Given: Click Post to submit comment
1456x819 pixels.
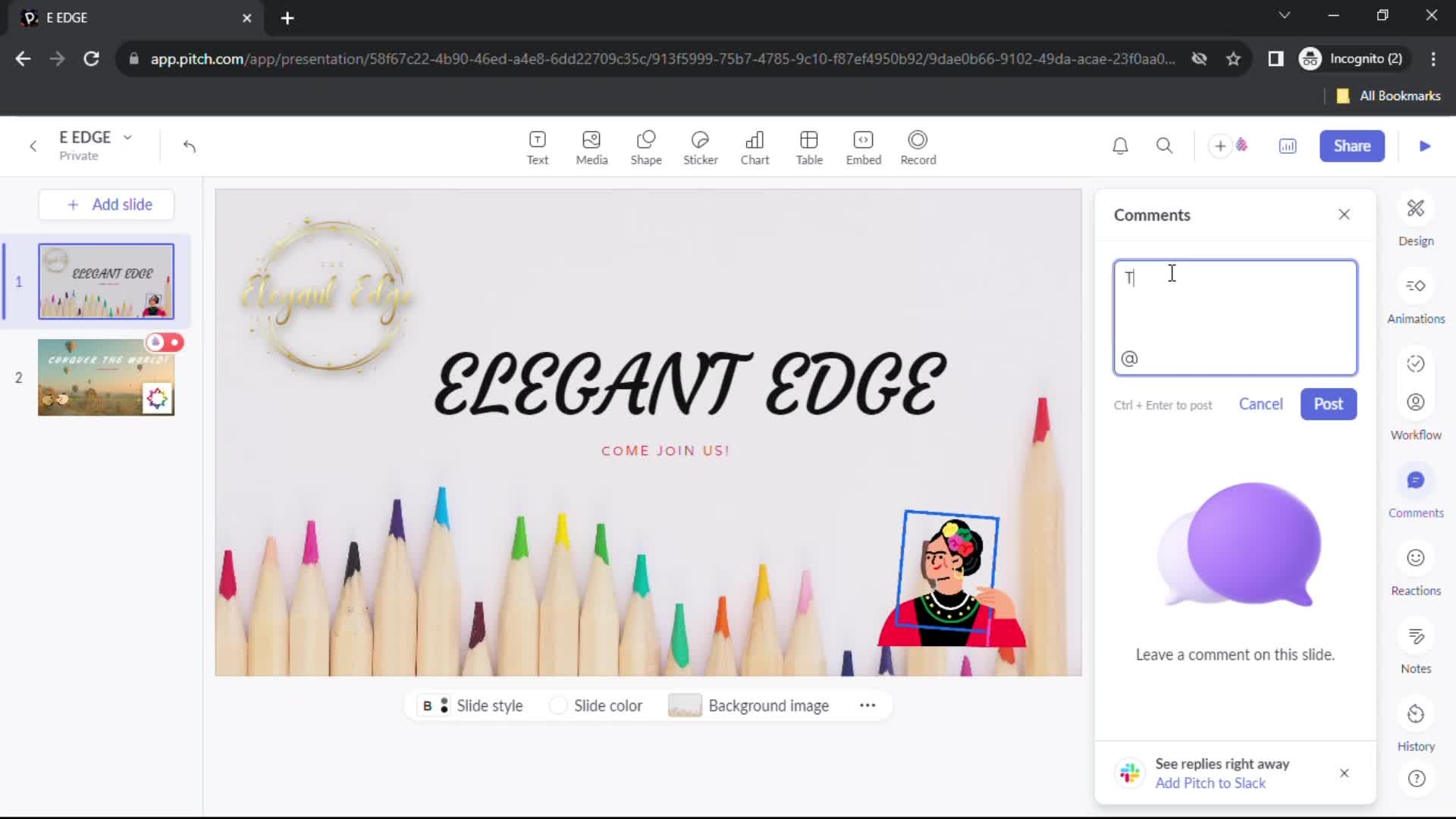Looking at the screenshot, I should click(x=1328, y=403).
